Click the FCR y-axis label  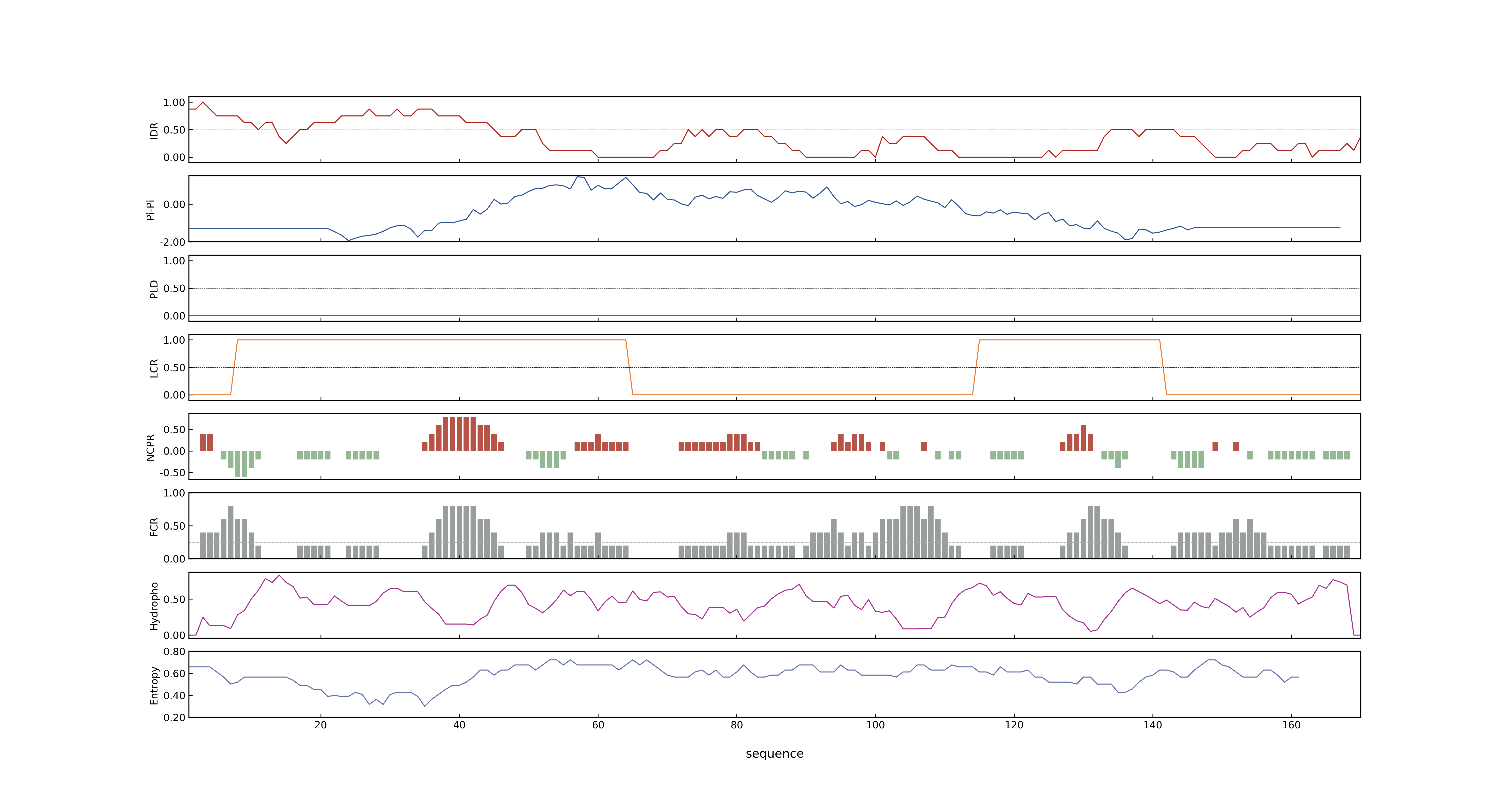154,526
